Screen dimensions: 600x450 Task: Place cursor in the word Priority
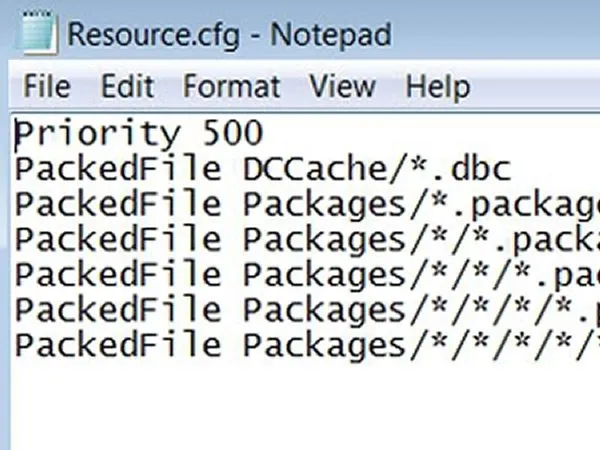[x=98, y=134]
